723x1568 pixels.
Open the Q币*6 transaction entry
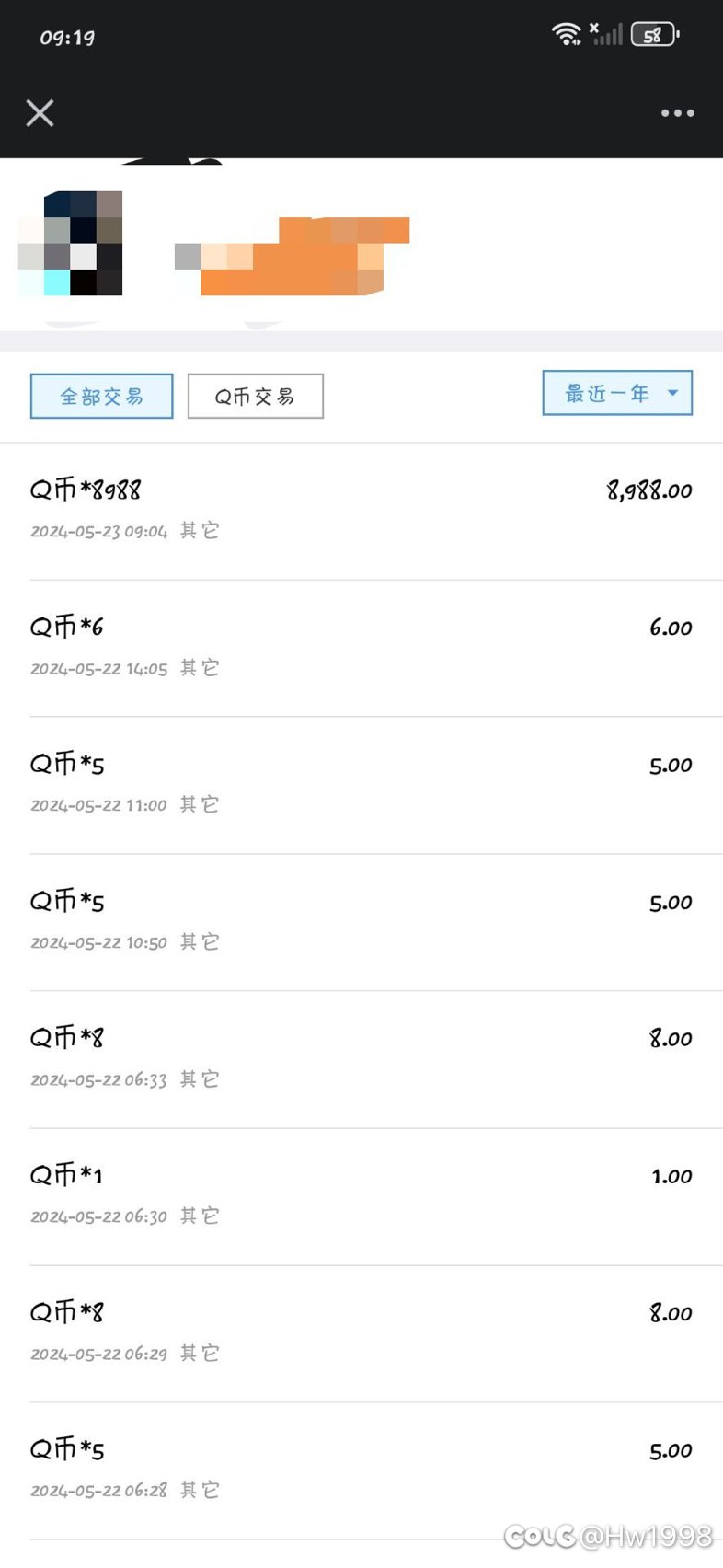click(361, 649)
